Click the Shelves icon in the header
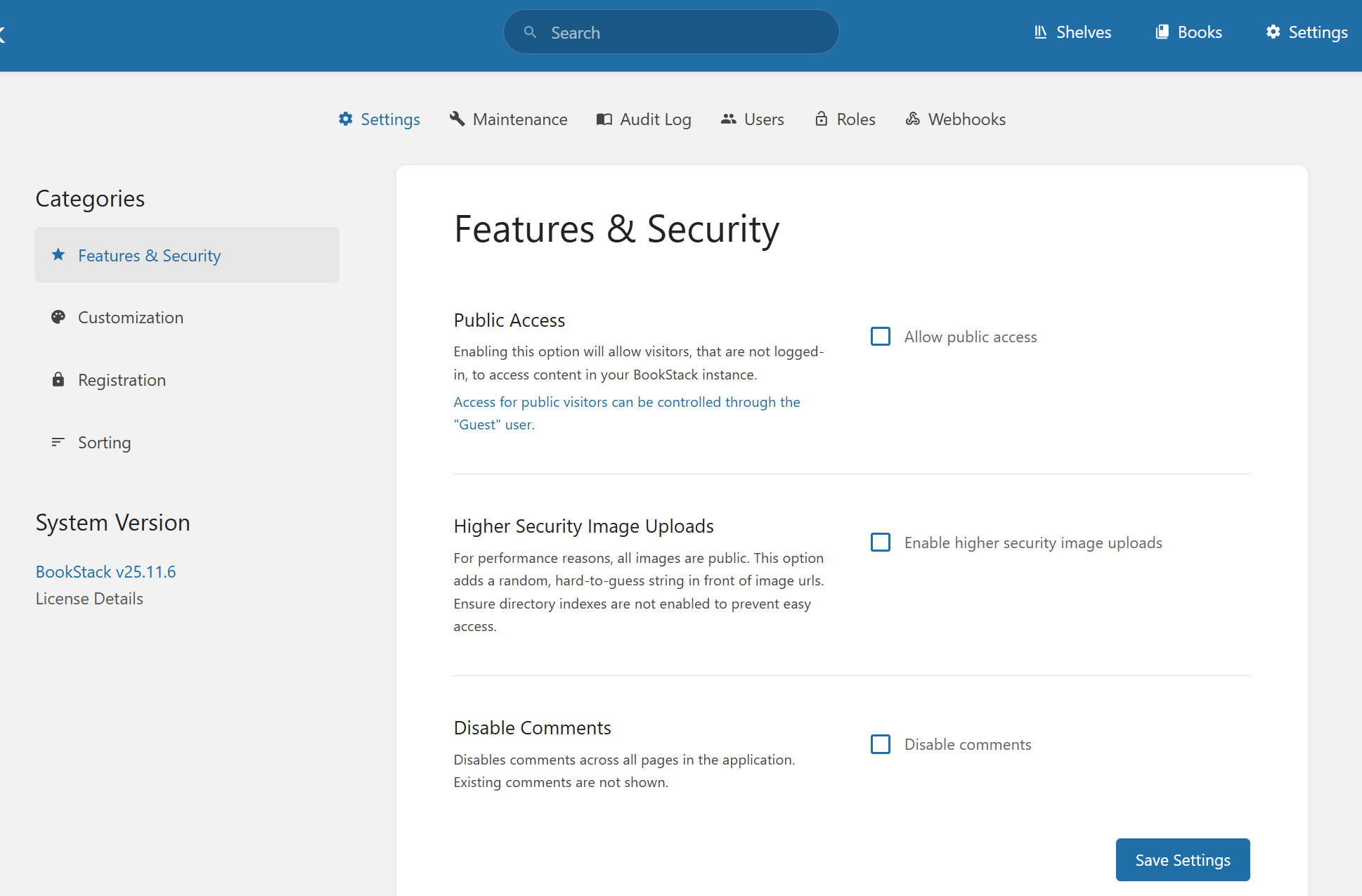Viewport: 1362px width, 896px height. click(1041, 32)
